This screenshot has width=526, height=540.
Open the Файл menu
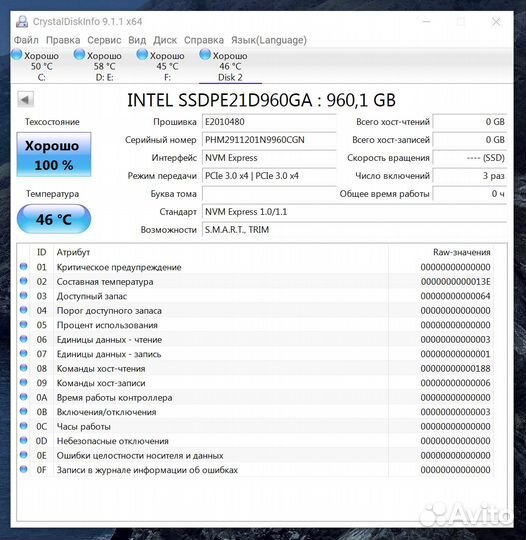26,40
